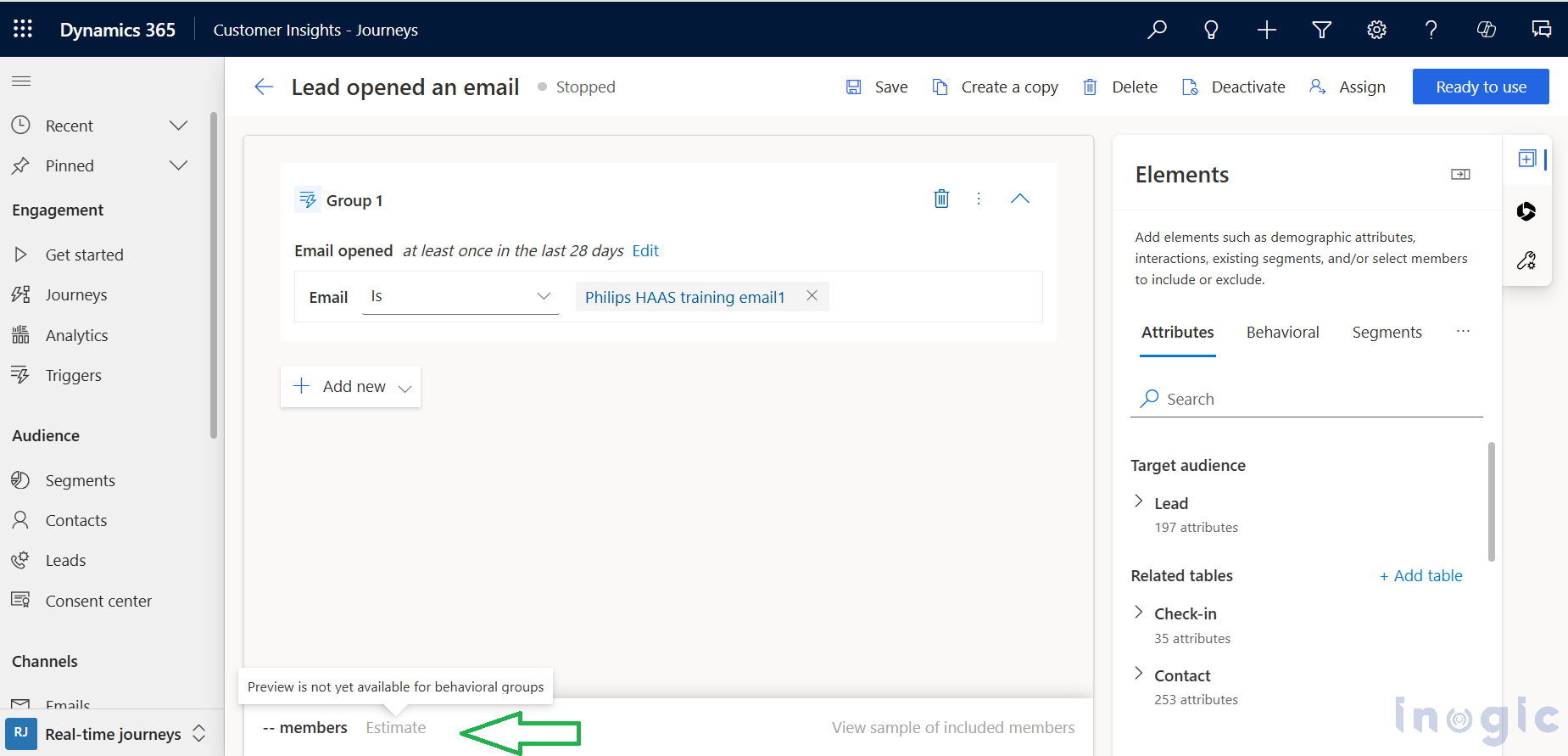This screenshot has height=756, width=1568.
Task: Click Create a copy
Action: click(x=995, y=87)
